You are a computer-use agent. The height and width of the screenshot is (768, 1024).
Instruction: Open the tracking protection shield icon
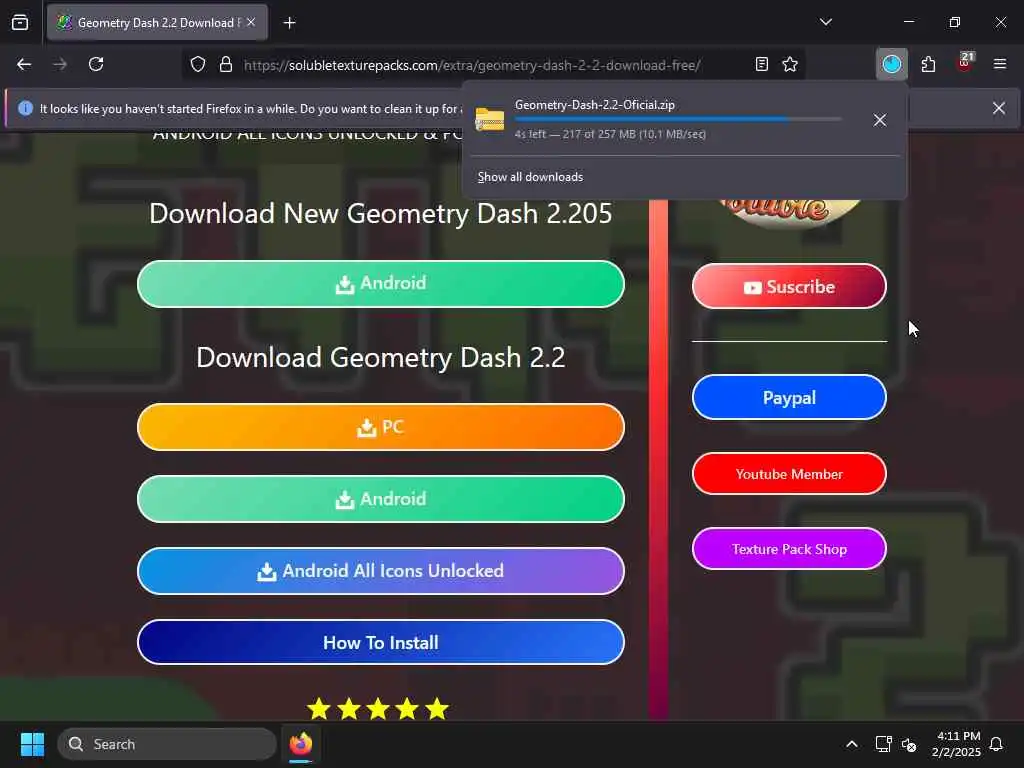point(198,64)
